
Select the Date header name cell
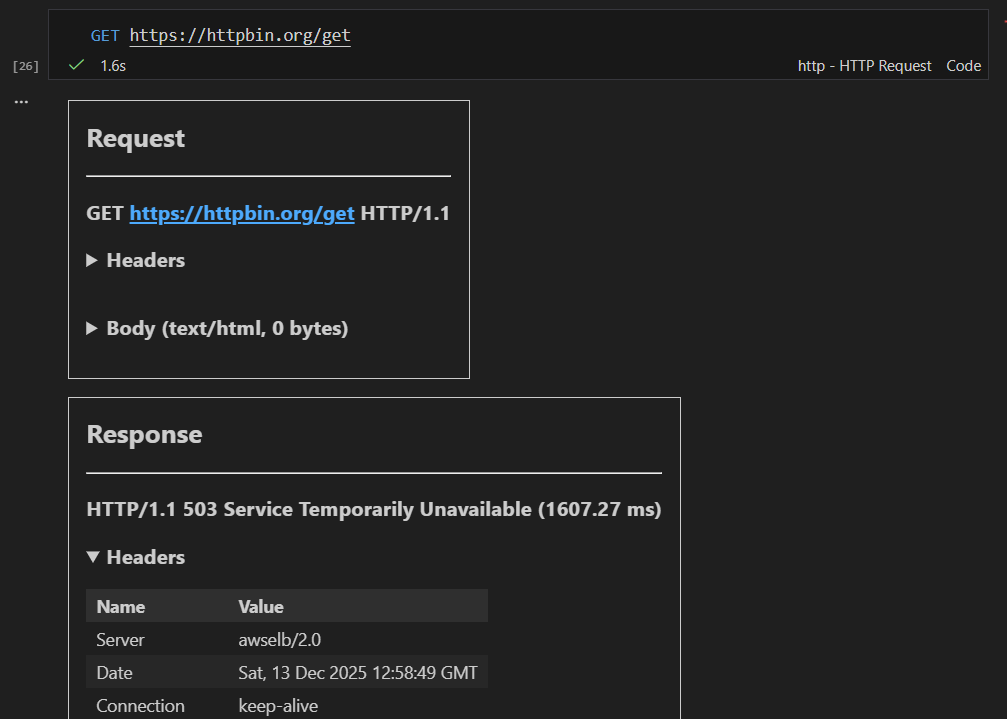click(x=114, y=672)
